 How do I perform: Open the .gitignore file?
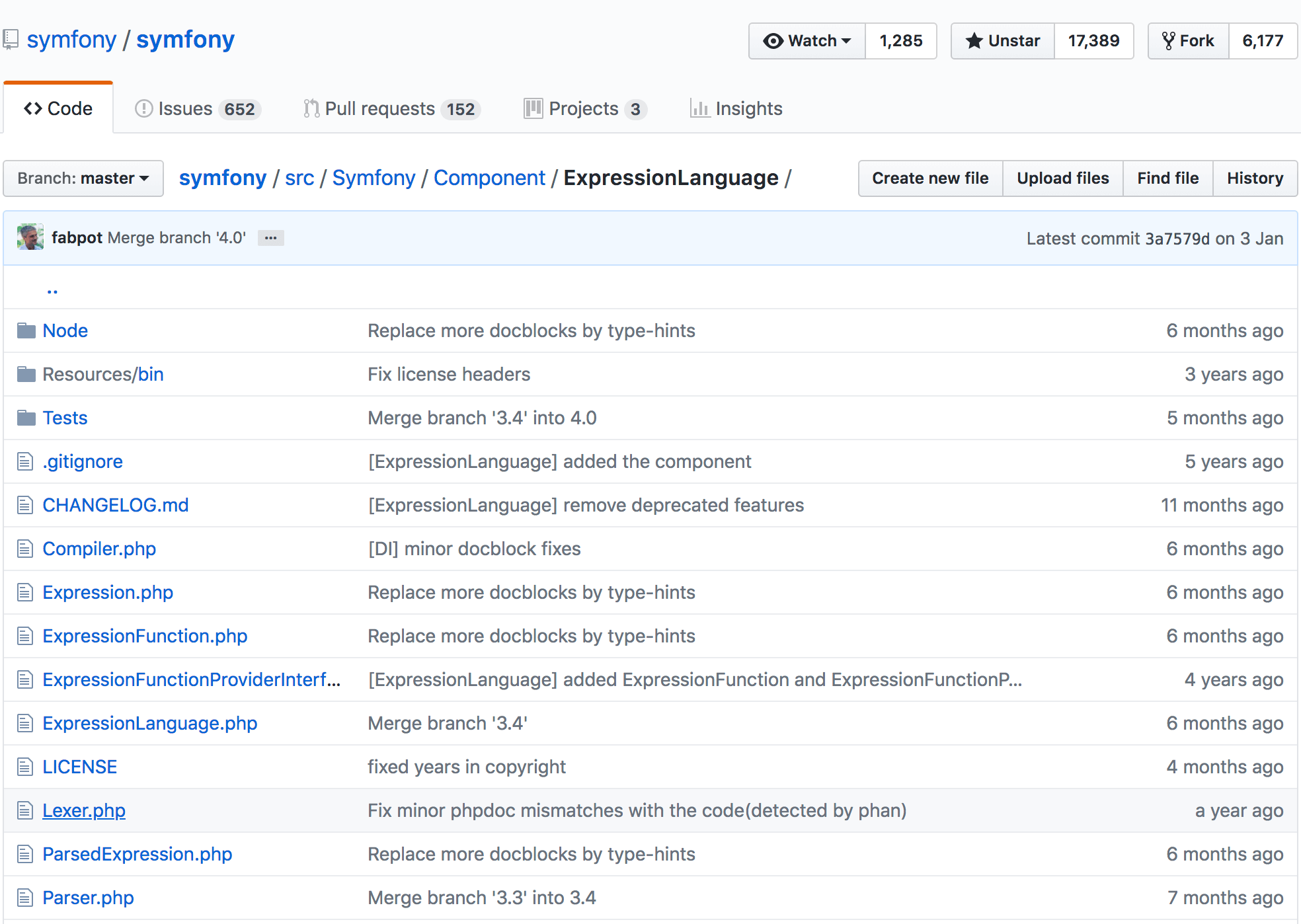pos(83,461)
